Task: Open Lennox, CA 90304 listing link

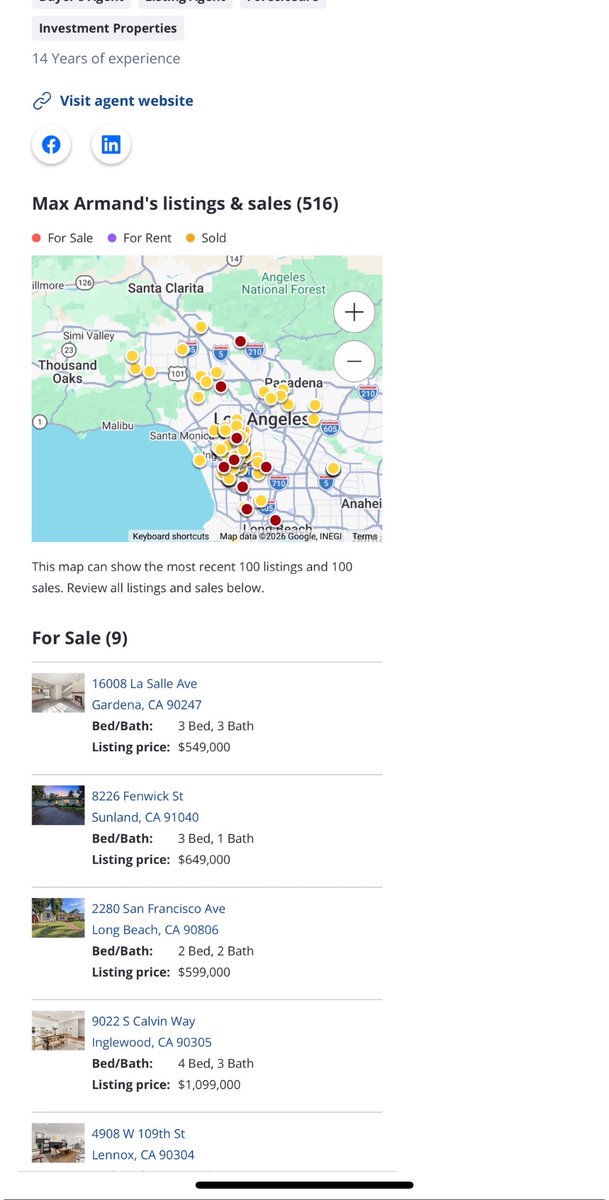Action: click(x=143, y=1155)
